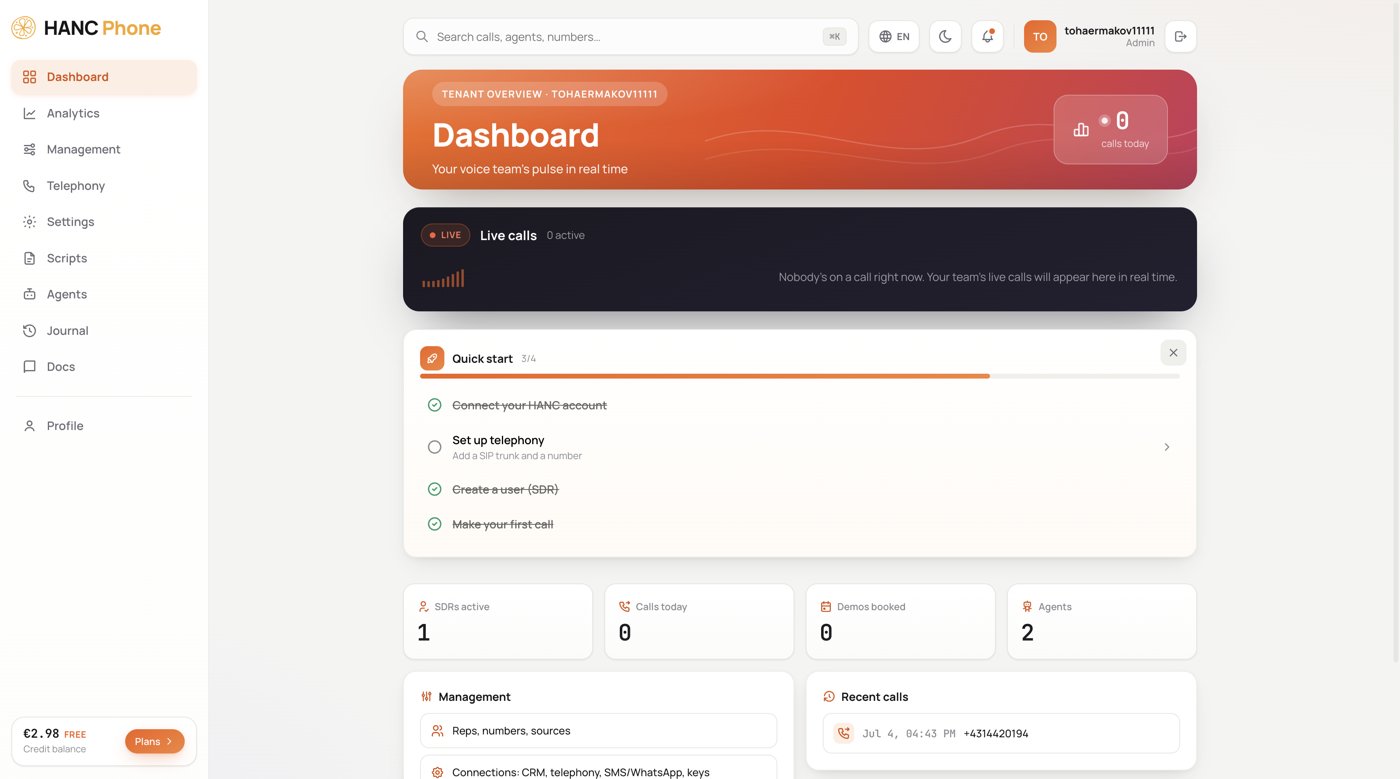This screenshot has height=779, width=1400.
Task: Click the Demos booked calendar icon
Action: point(826,607)
